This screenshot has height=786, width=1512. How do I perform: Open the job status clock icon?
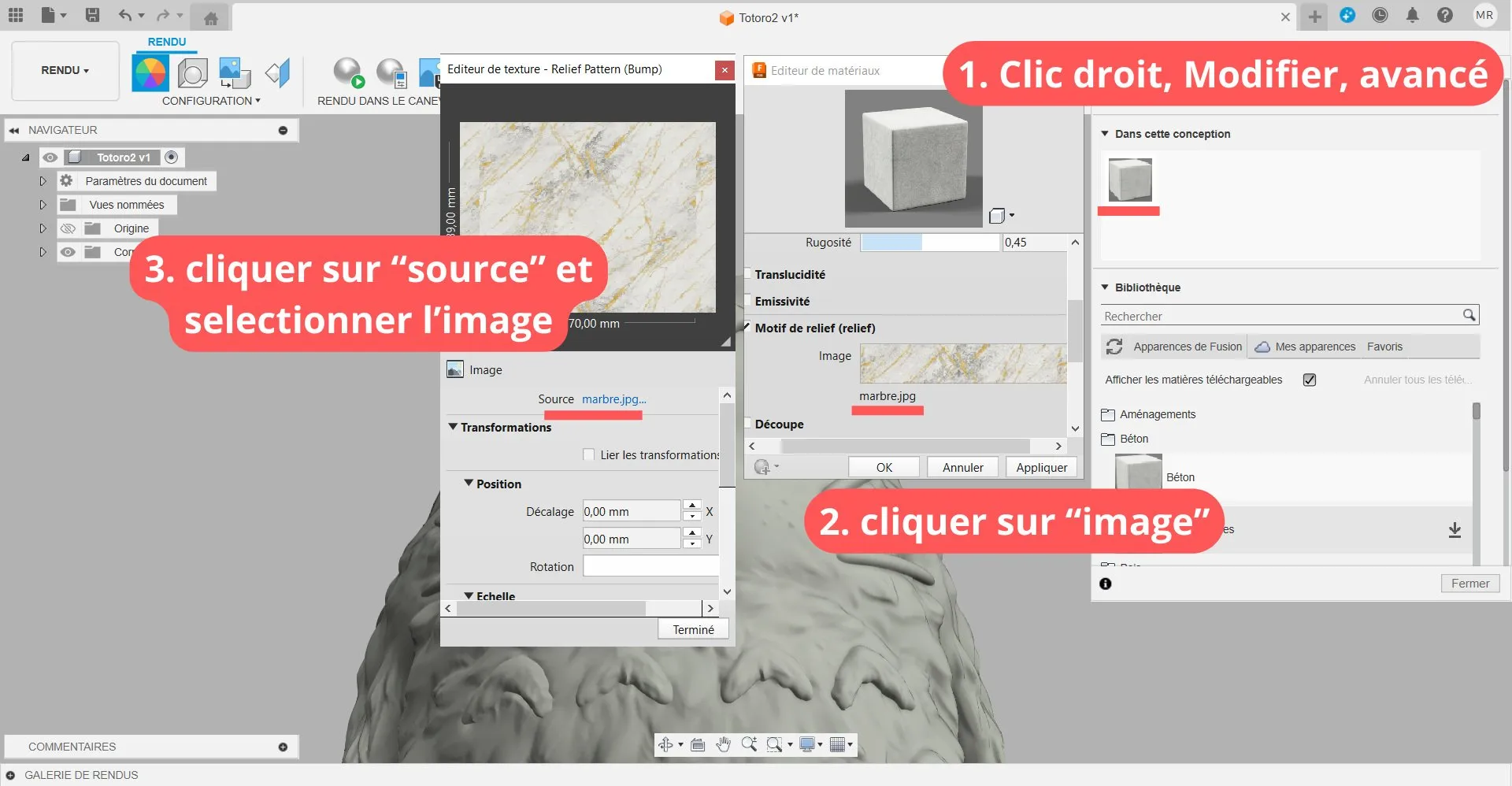pyautogui.click(x=1380, y=15)
